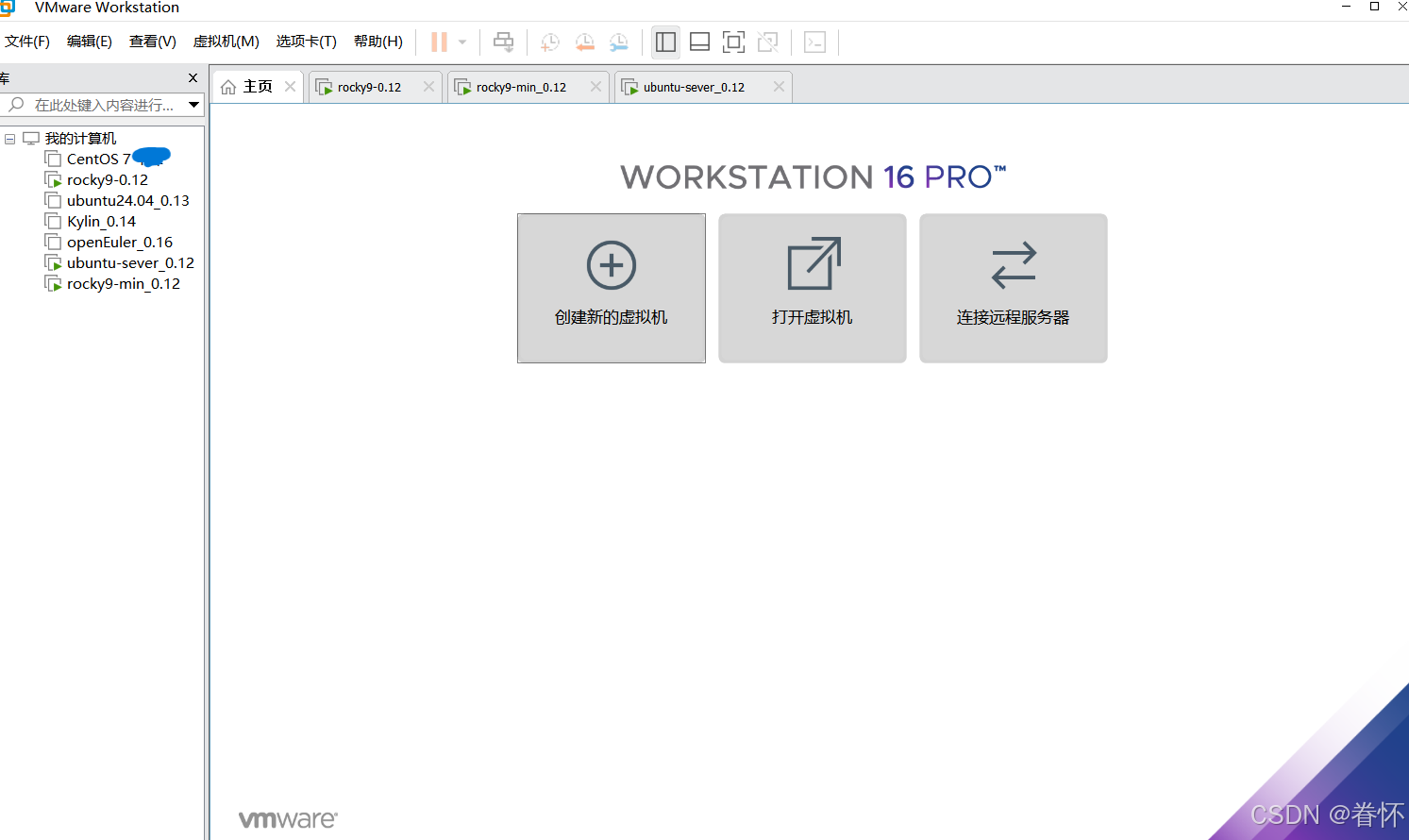Open the snapshot manager toolbar icon
This screenshot has width=1409, height=840.
(x=619, y=42)
